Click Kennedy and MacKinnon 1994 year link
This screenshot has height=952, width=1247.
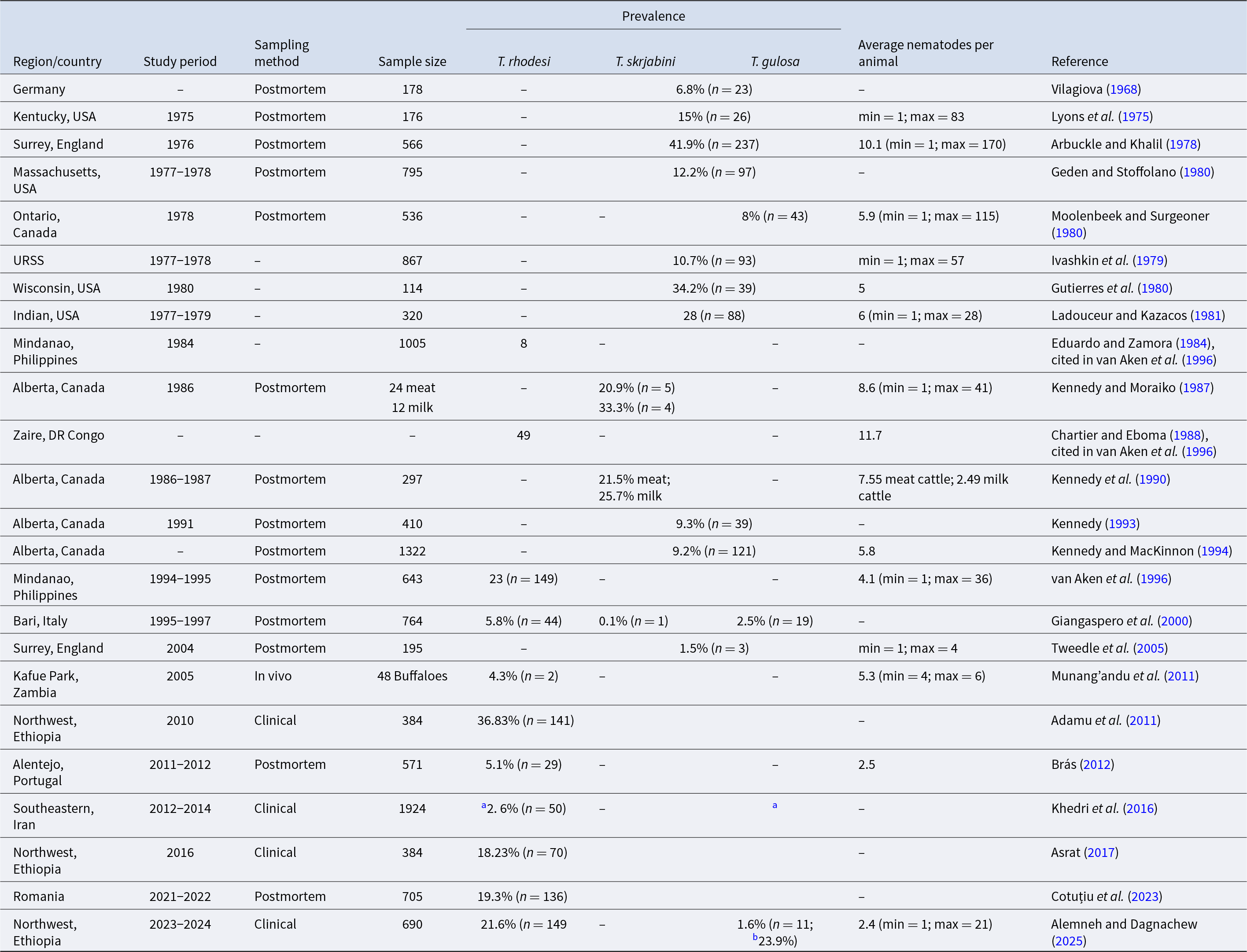pos(1214,551)
